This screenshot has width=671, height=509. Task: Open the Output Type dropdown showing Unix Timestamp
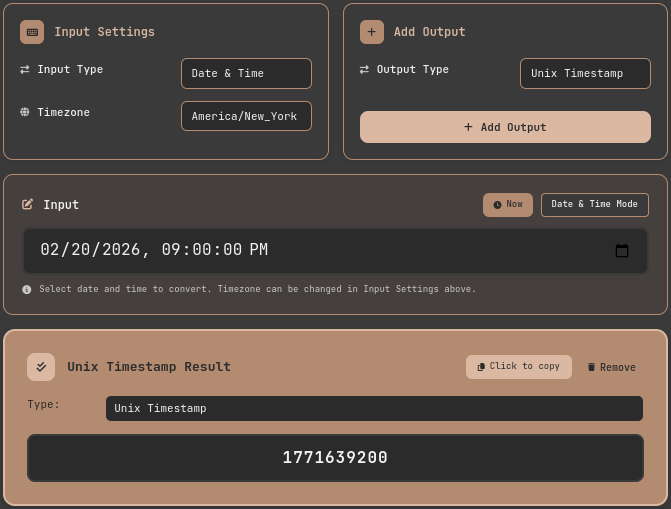(585, 74)
